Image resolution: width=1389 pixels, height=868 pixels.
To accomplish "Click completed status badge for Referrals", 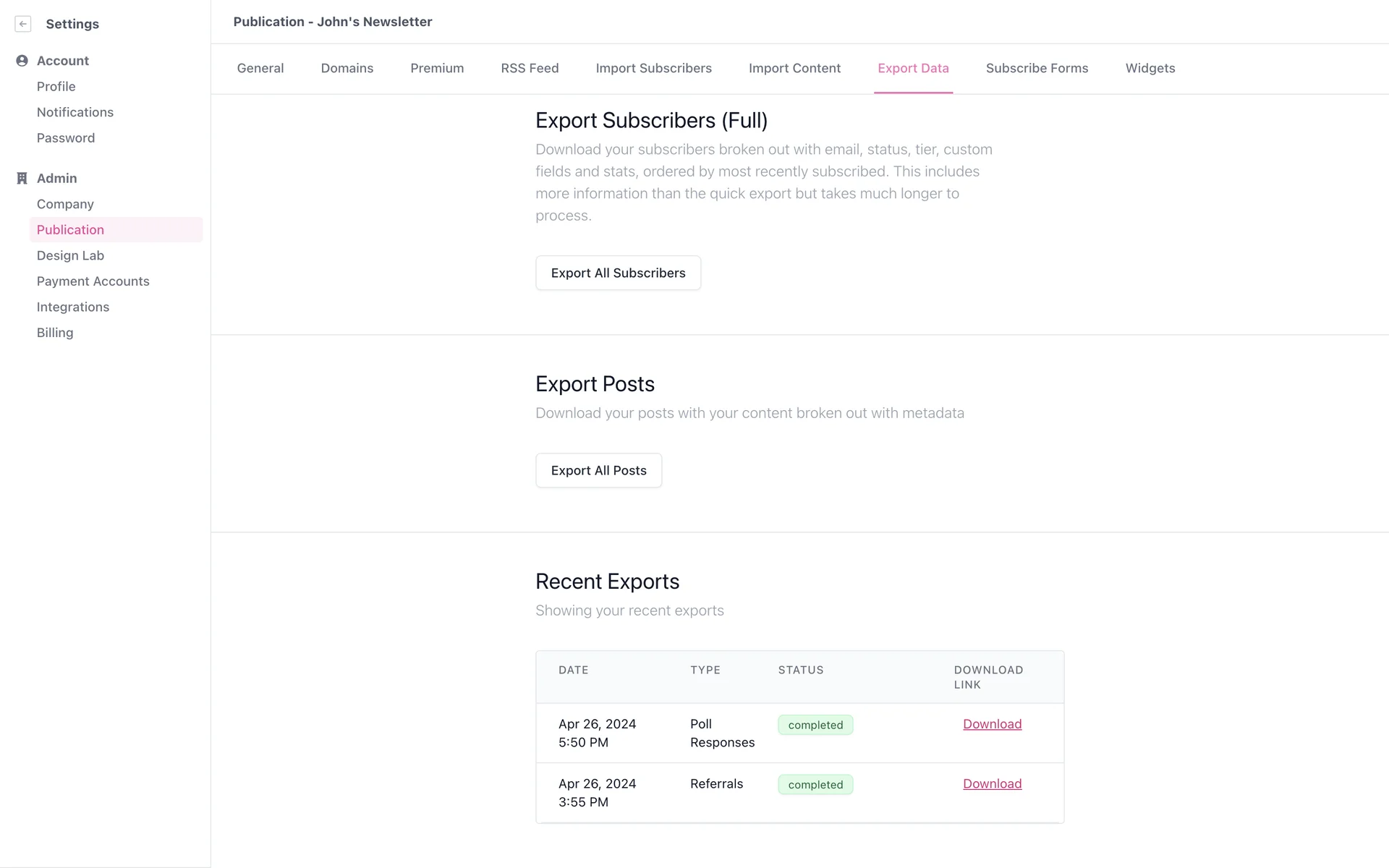I will pos(815,785).
